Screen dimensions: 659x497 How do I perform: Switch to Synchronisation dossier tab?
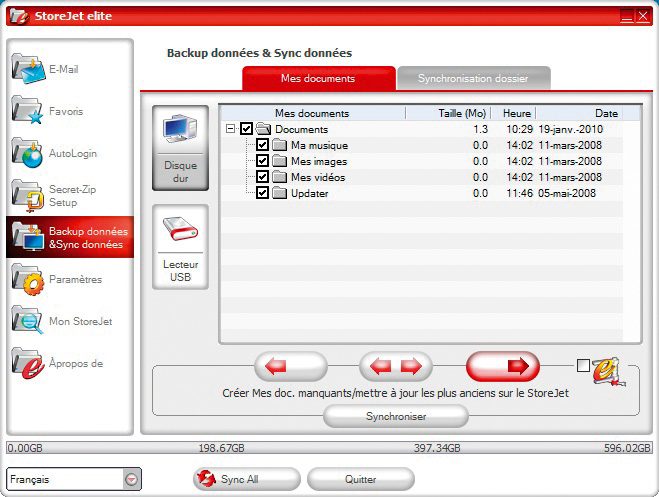(474, 77)
